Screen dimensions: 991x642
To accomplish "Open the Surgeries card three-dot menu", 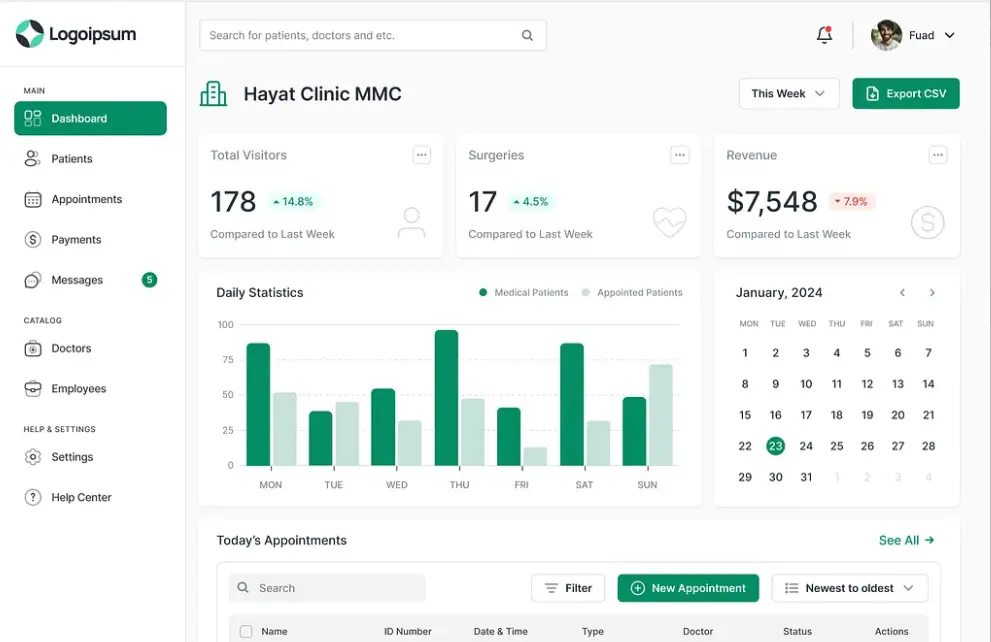I will (x=679, y=155).
